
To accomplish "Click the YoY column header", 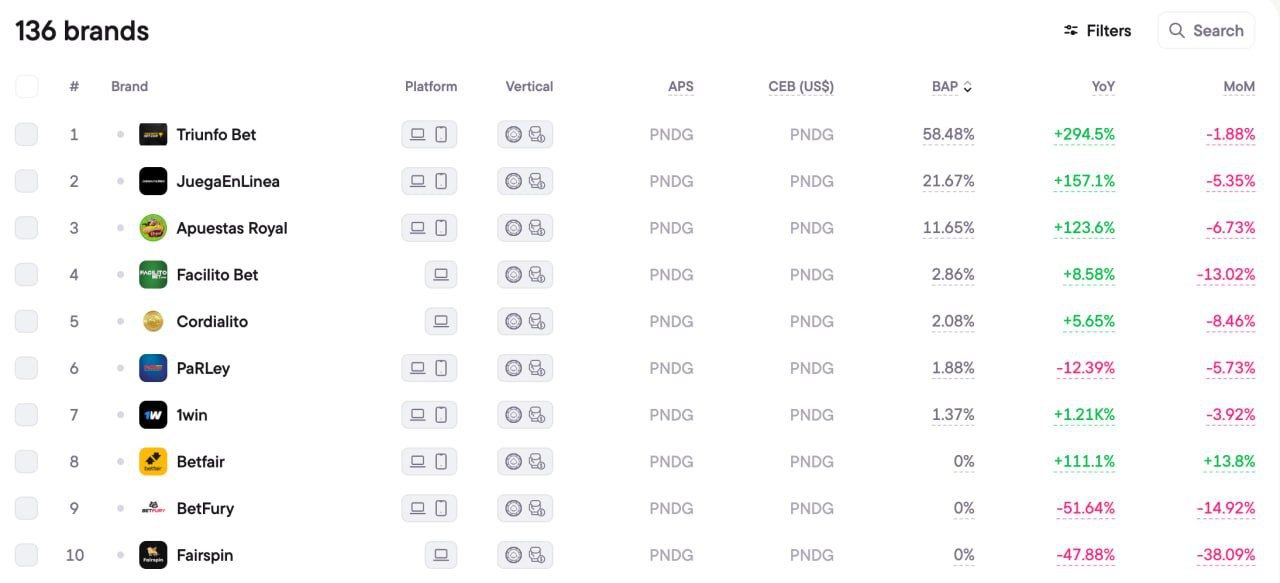I will pyautogui.click(x=1103, y=86).
